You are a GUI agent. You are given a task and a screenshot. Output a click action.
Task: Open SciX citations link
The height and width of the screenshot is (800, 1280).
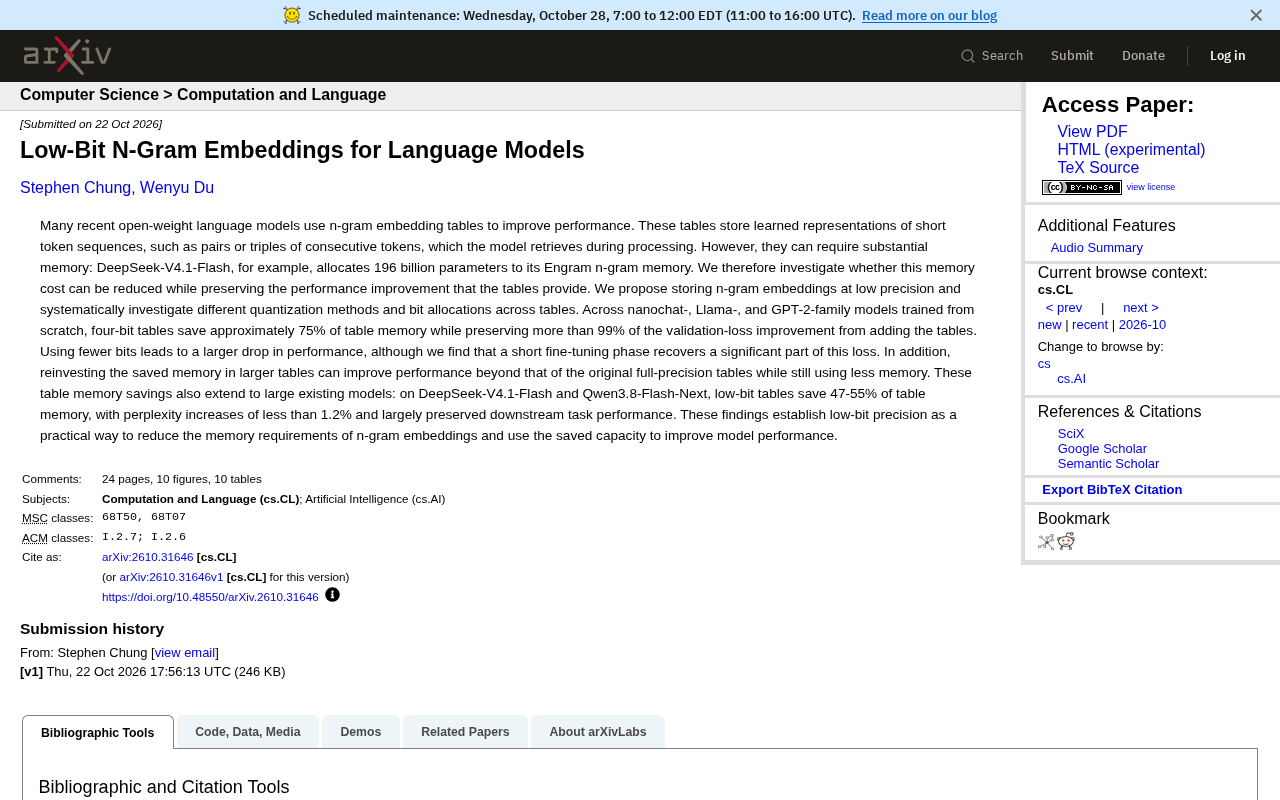tap(1071, 434)
